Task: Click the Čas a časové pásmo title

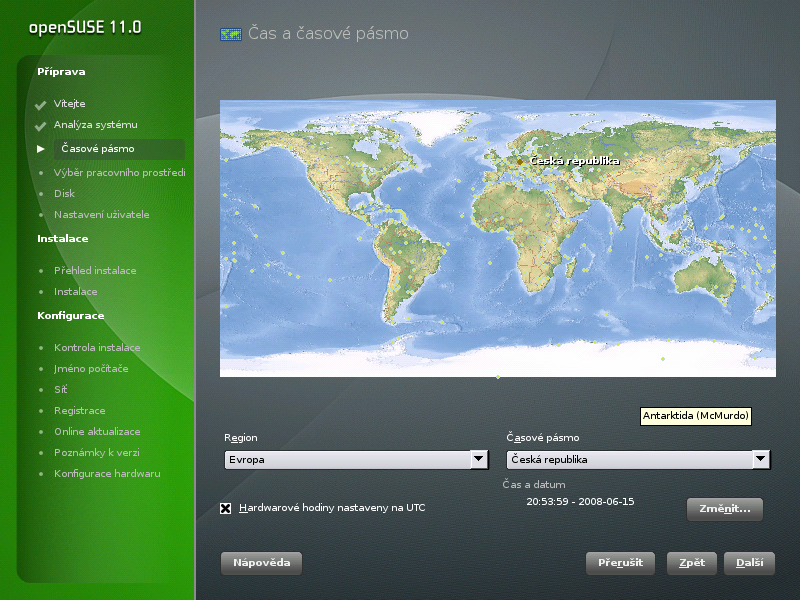Action: (x=328, y=34)
